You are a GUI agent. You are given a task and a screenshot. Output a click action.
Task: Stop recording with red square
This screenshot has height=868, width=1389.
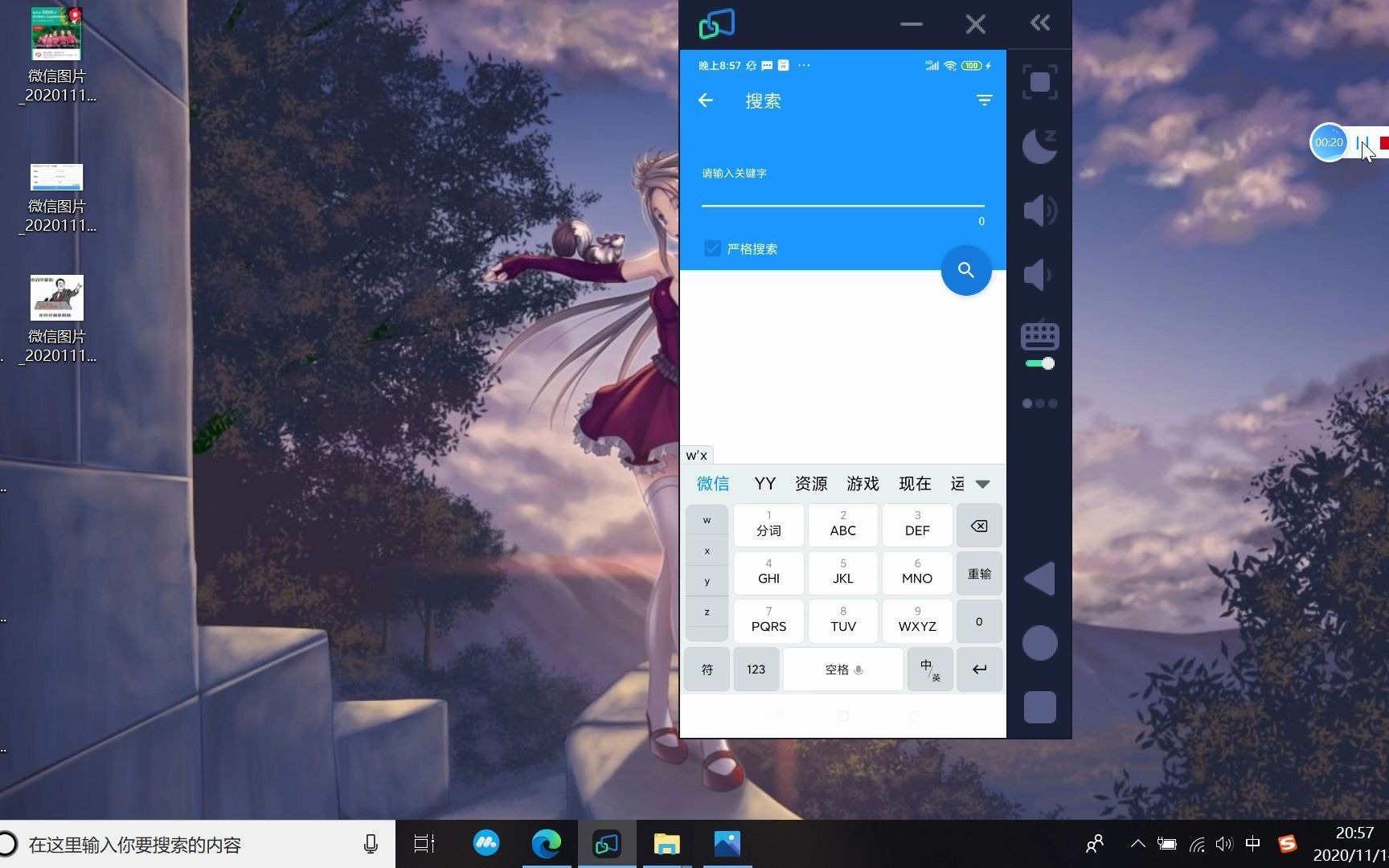pos(1384,142)
